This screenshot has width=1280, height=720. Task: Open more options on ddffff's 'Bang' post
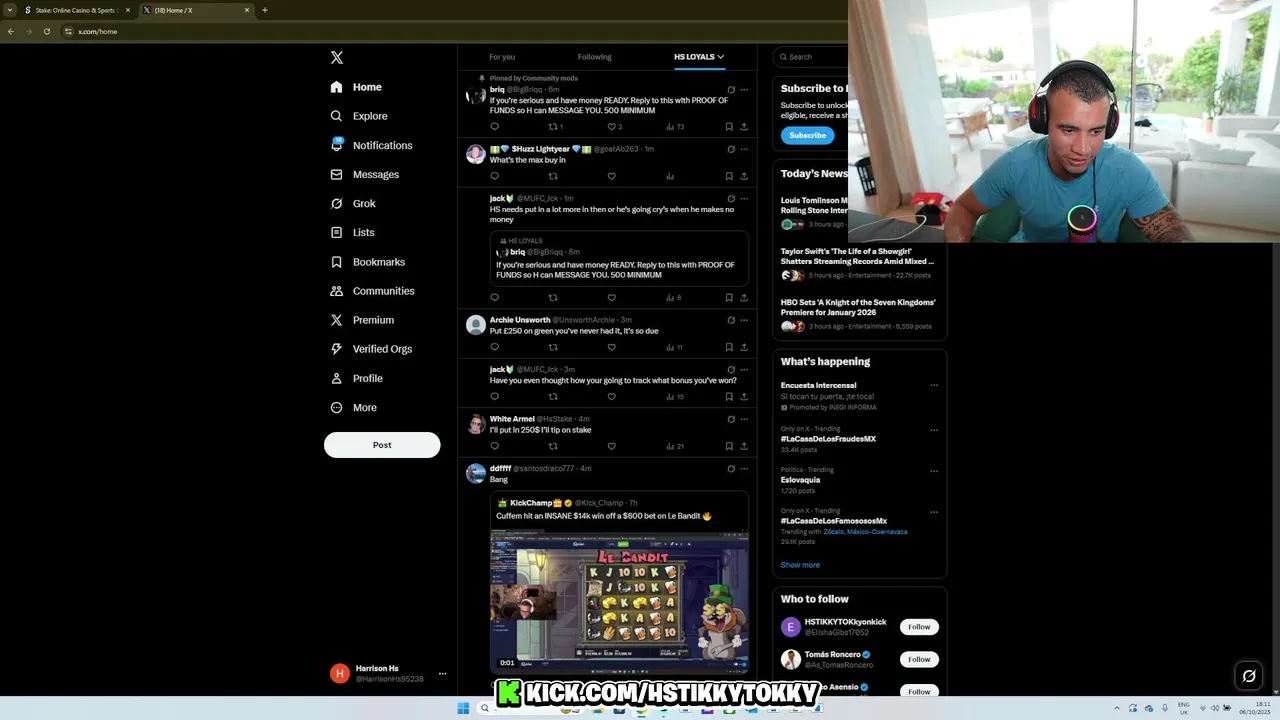point(744,468)
